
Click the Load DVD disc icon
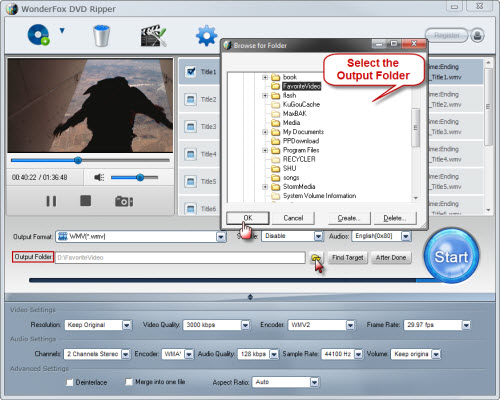tap(38, 35)
